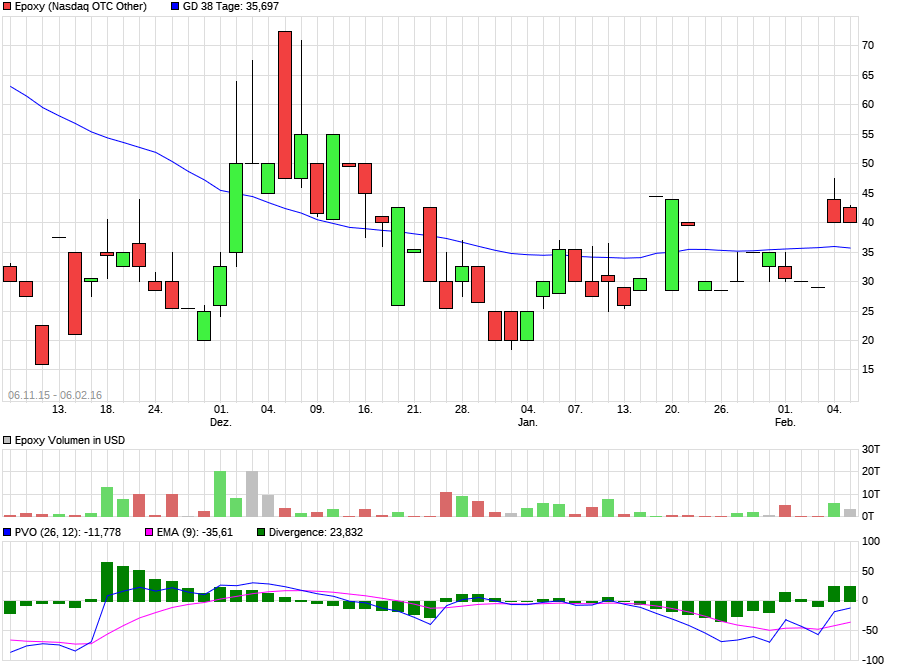Click the '21.' date axis label
The image size is (900, 670).
[414, 409]
